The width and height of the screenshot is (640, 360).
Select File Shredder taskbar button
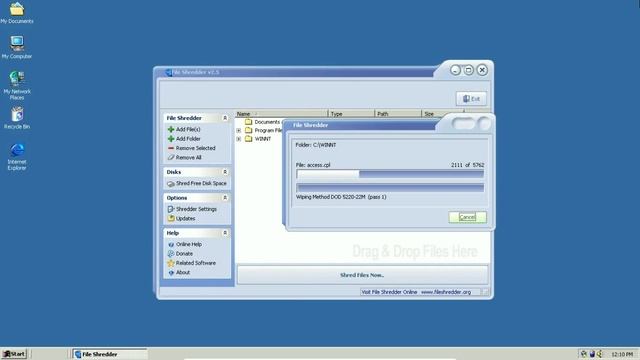click(109, 354)
